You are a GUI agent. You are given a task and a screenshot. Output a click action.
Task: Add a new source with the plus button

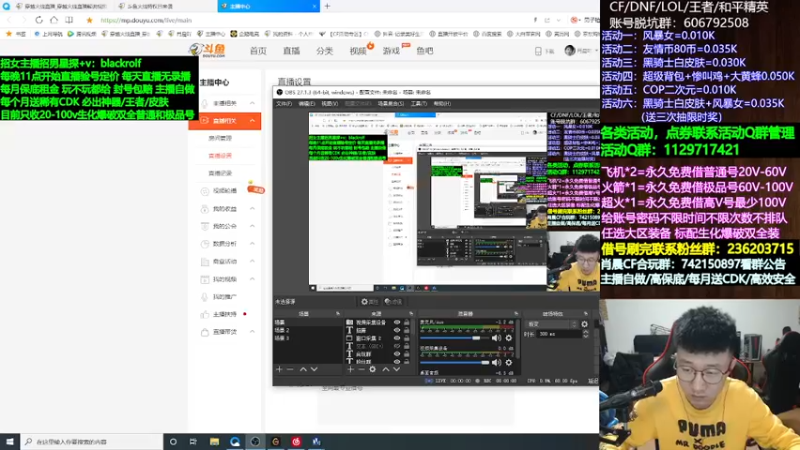pos(351,369)
